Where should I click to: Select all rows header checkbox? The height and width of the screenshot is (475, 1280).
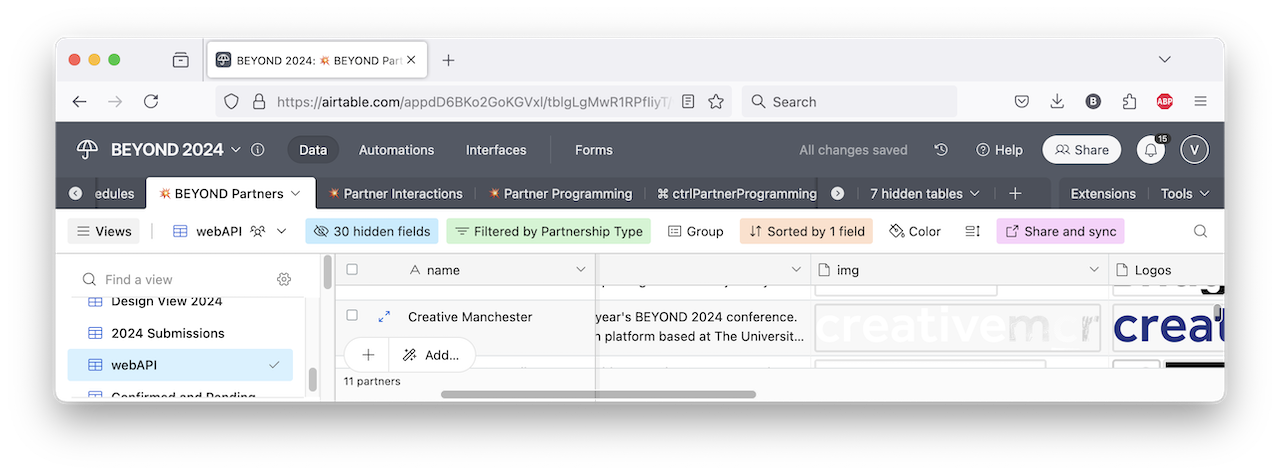pyautogui.click(x=352, y=270)
